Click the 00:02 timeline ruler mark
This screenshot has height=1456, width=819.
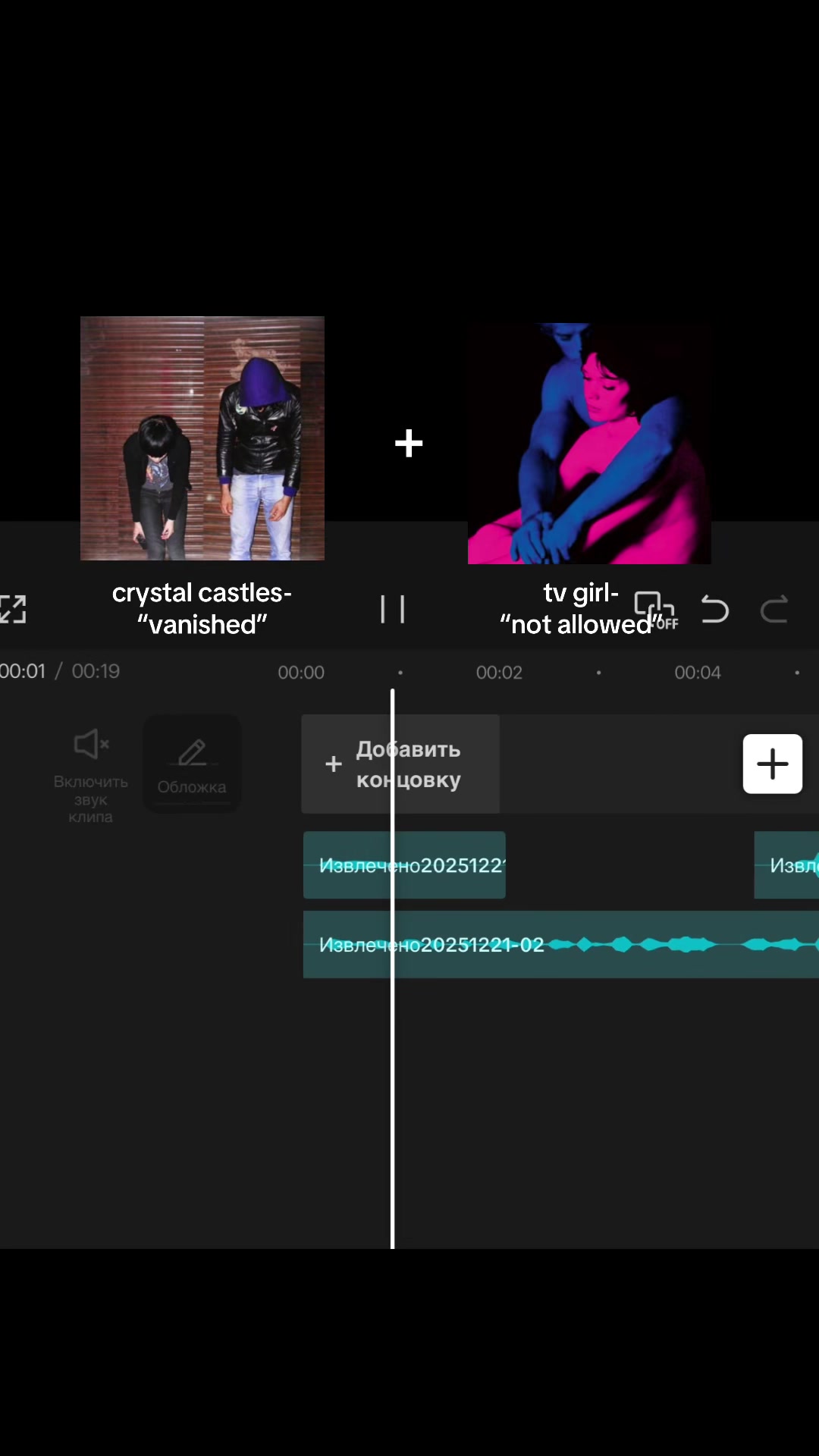pyautogui.click(x=499, y=673)
